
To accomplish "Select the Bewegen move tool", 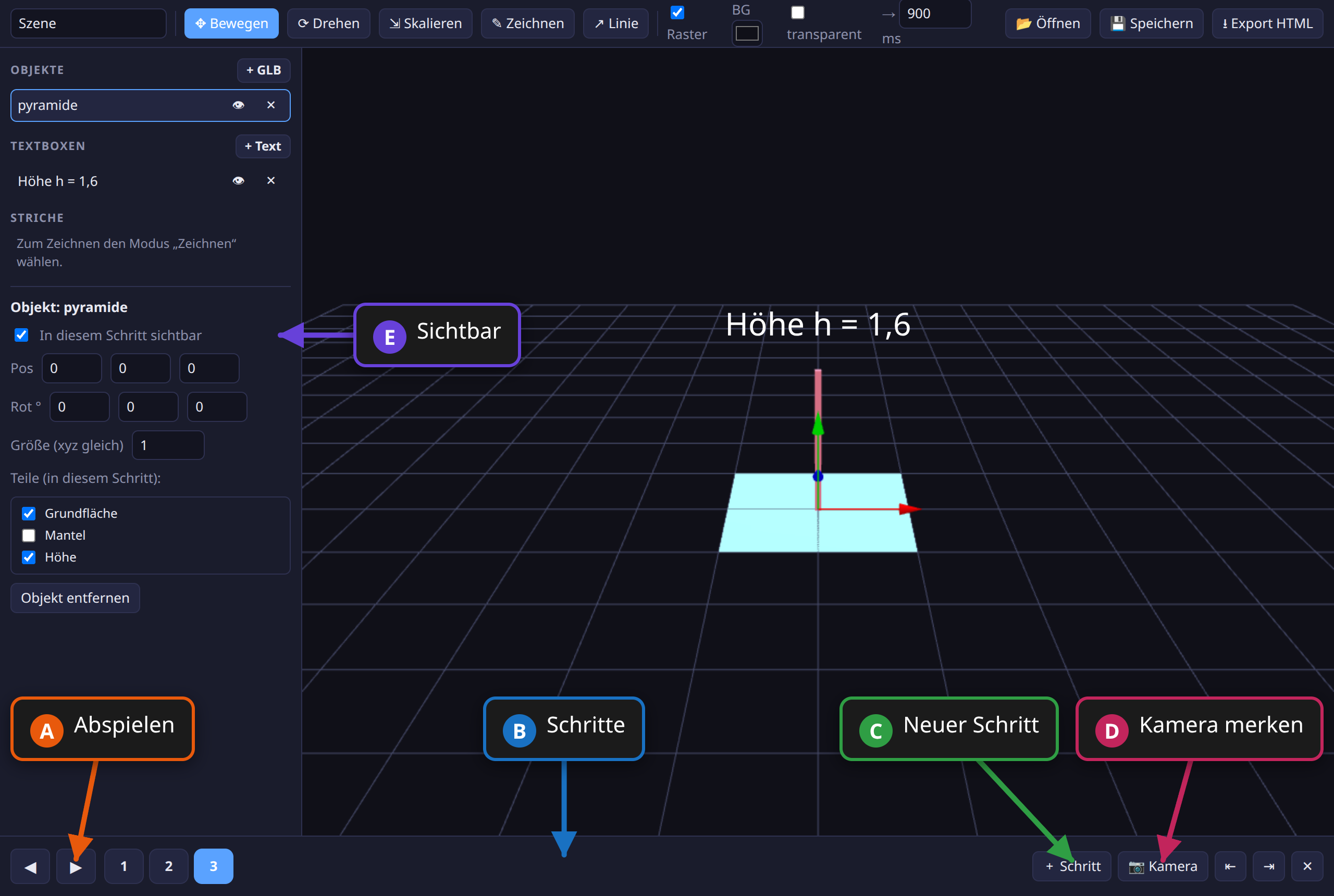I will pyautogui.click(x=231, y=23).
